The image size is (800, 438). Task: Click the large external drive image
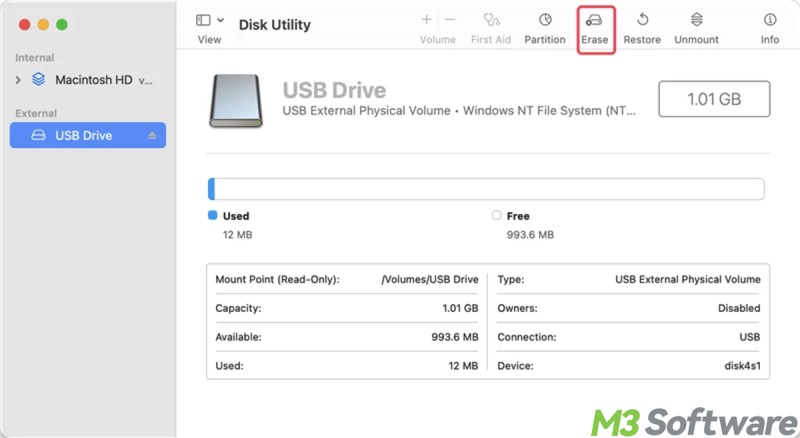tap(236, 101)
